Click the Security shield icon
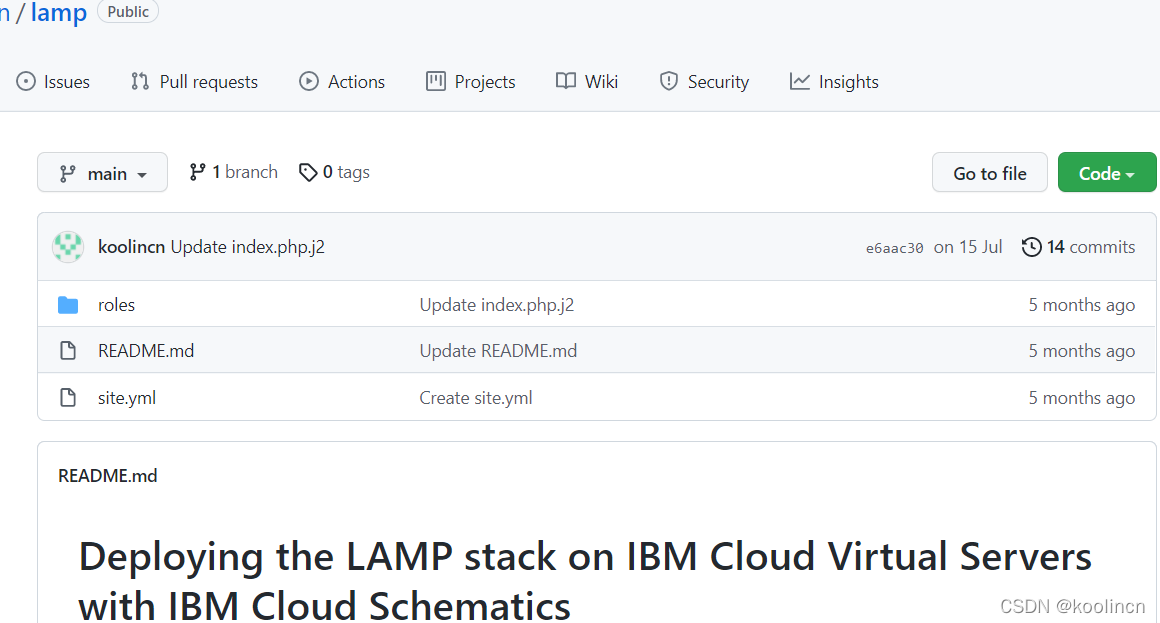The width and height of the screenshot is (1160, 623). pos(669,81)
